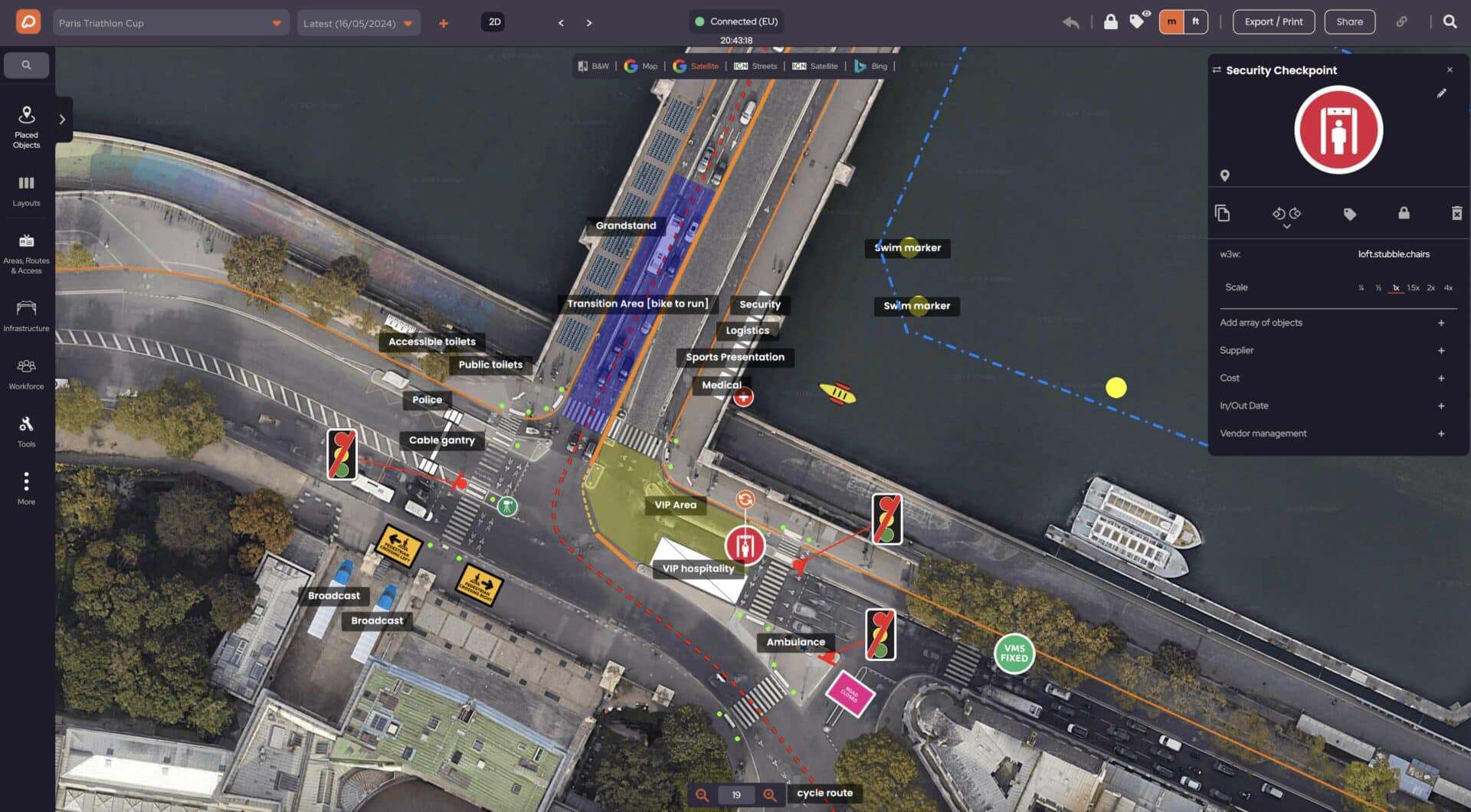The width and height of the screenshot is (1471, 812).
Task: Open the Paris Triathlon Cup project dropdown
Action: [170, 23]
